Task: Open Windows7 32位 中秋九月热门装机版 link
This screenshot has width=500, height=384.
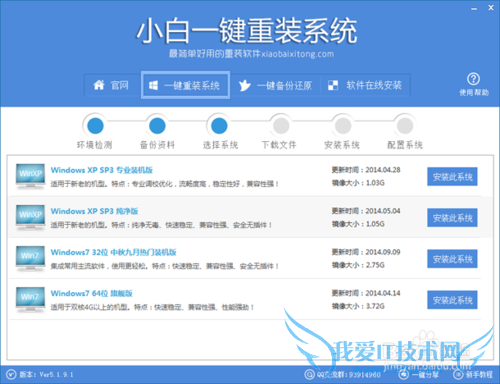Action: point(113,252)
